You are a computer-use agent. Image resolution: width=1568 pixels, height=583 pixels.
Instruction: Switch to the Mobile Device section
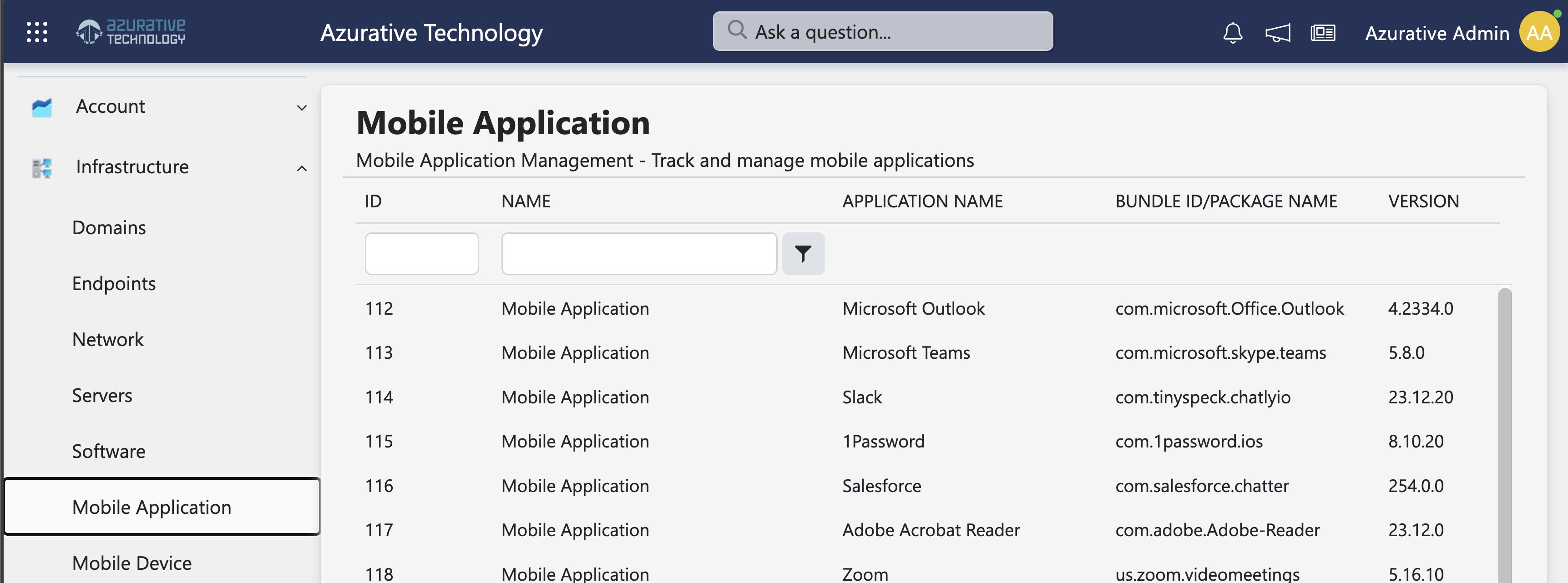click(x=132, y=563)
